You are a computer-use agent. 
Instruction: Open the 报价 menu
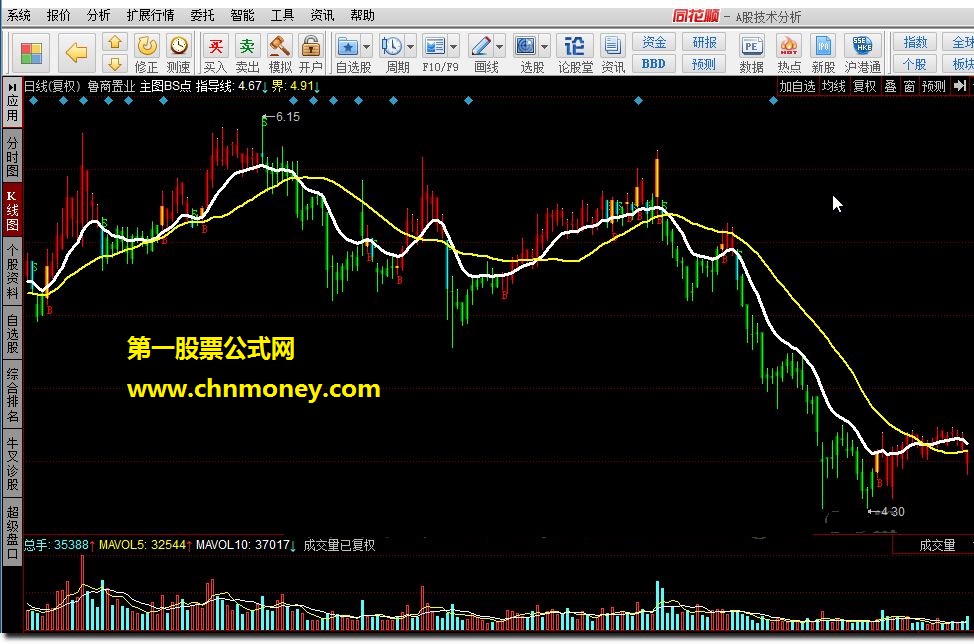(x=58, y=16)
